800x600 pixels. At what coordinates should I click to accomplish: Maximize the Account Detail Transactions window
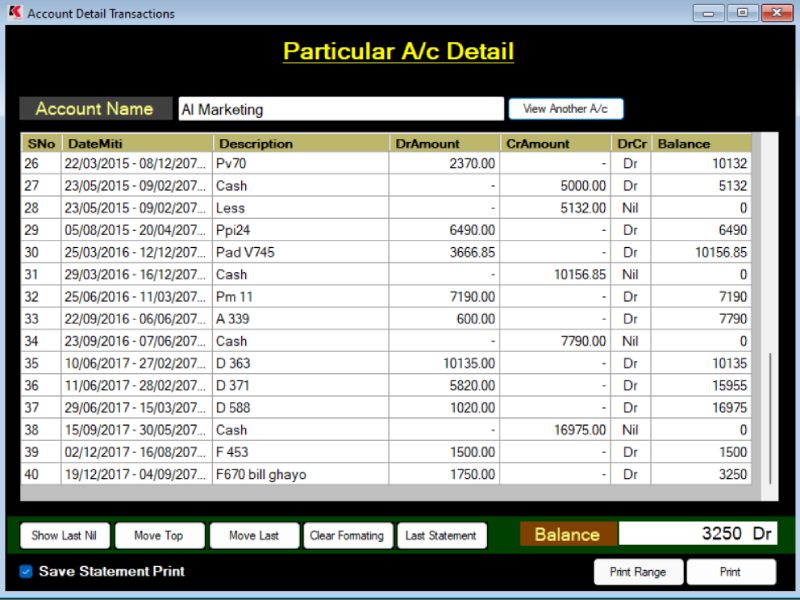coord(742,13)
